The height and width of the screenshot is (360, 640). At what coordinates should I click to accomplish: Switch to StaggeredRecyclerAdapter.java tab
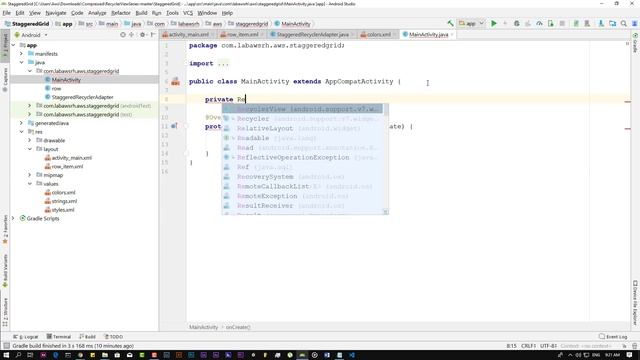(x=312, y=35)
